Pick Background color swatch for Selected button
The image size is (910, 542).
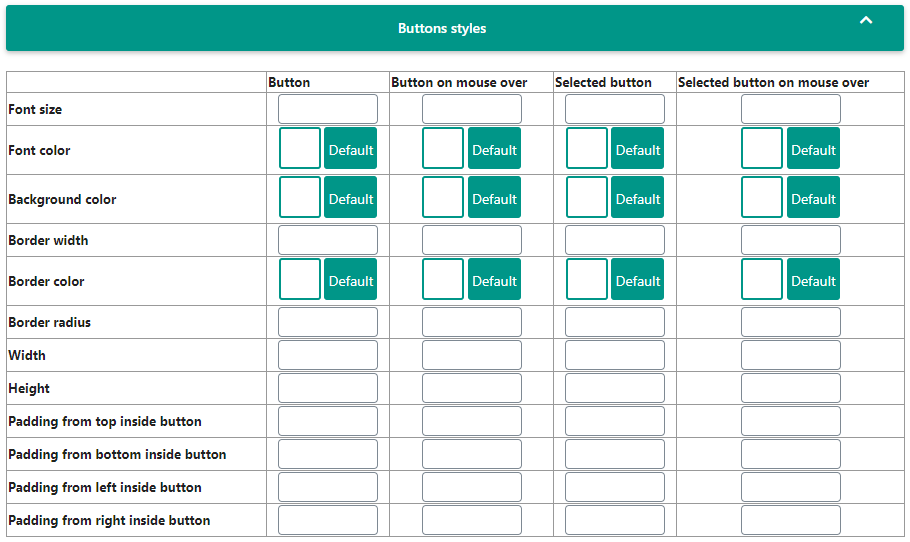pyautogui.click(x=587, y=198)
